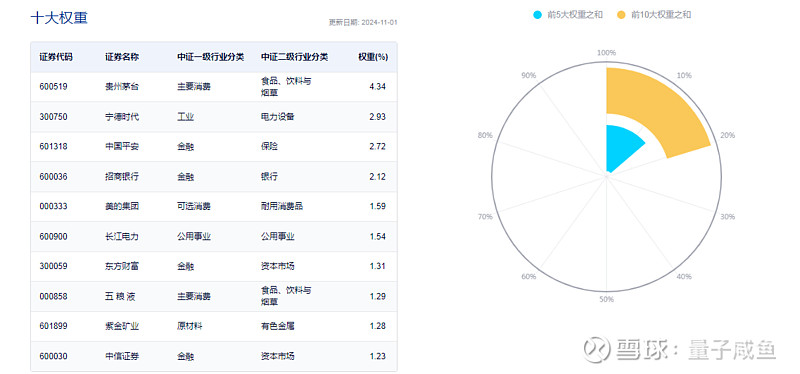Select the 中国平安 row name

122,147
